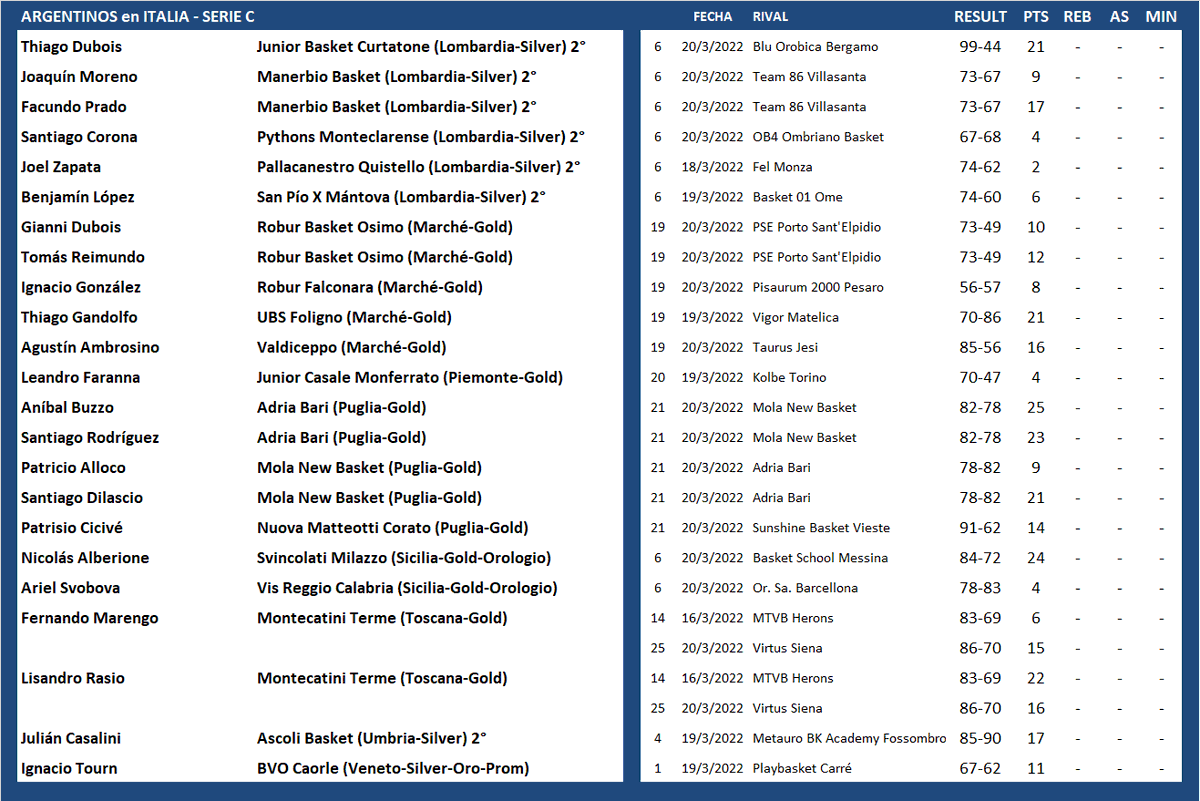The height and width of the screenshot is (801, 1200).
Task: Select the RIVAL column header
Action: coord(770,16)
